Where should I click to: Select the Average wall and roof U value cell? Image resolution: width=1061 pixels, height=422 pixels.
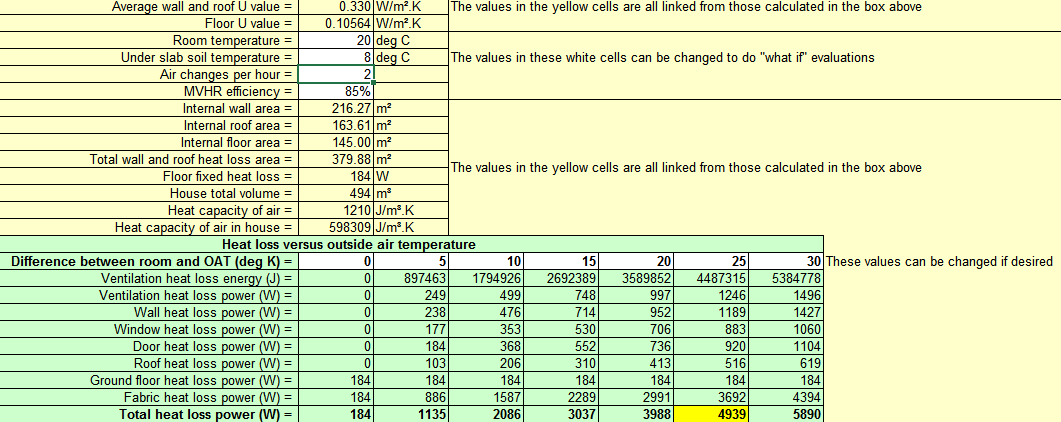(336, 7)
